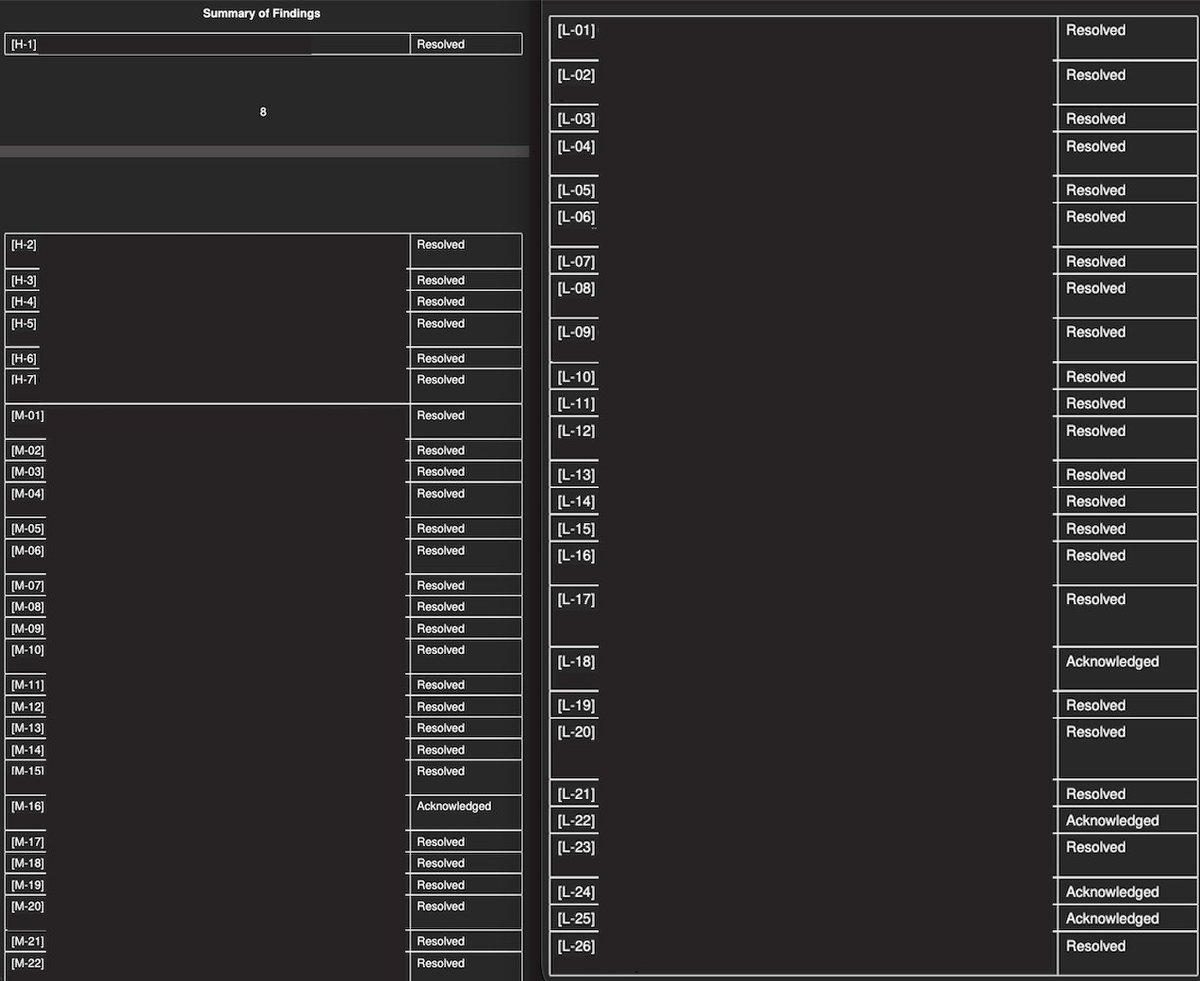Click the Acknowledged status of [L-24]
Image resolution: width=1200 pixels, height=981 pixels.
tap(1112, 892)
